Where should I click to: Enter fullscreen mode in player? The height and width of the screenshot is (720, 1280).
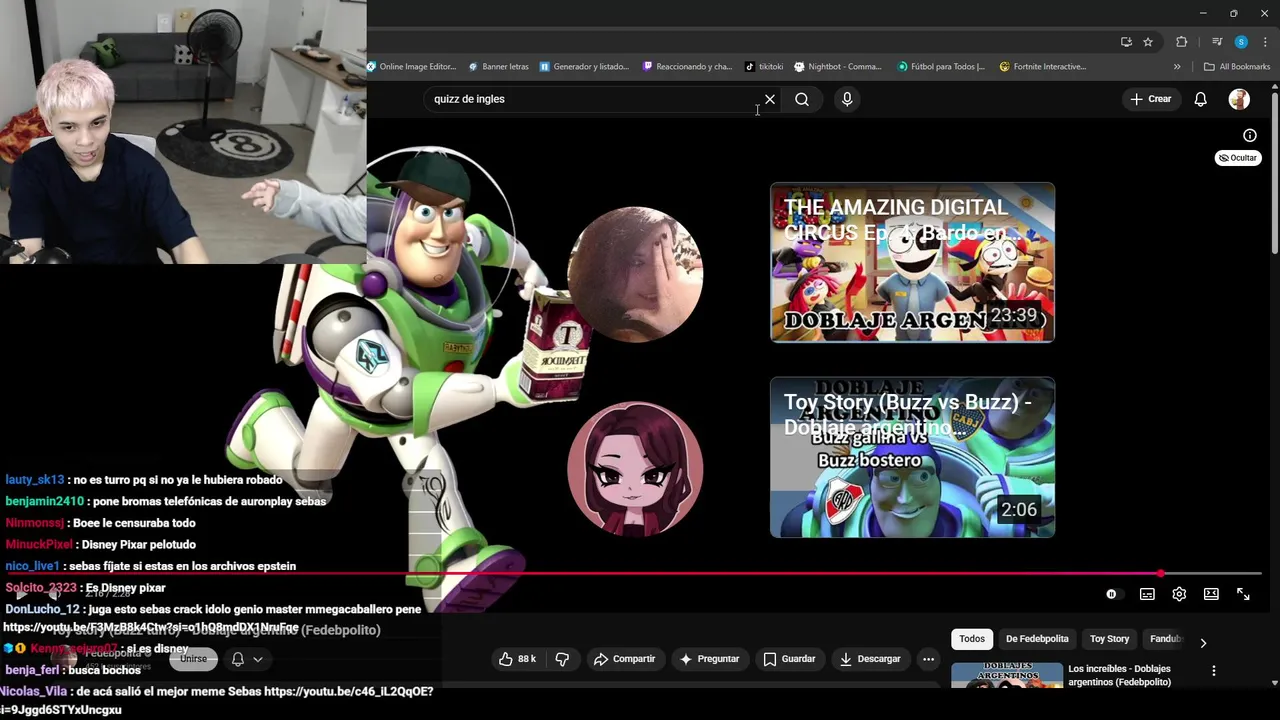pos(1243,594)
